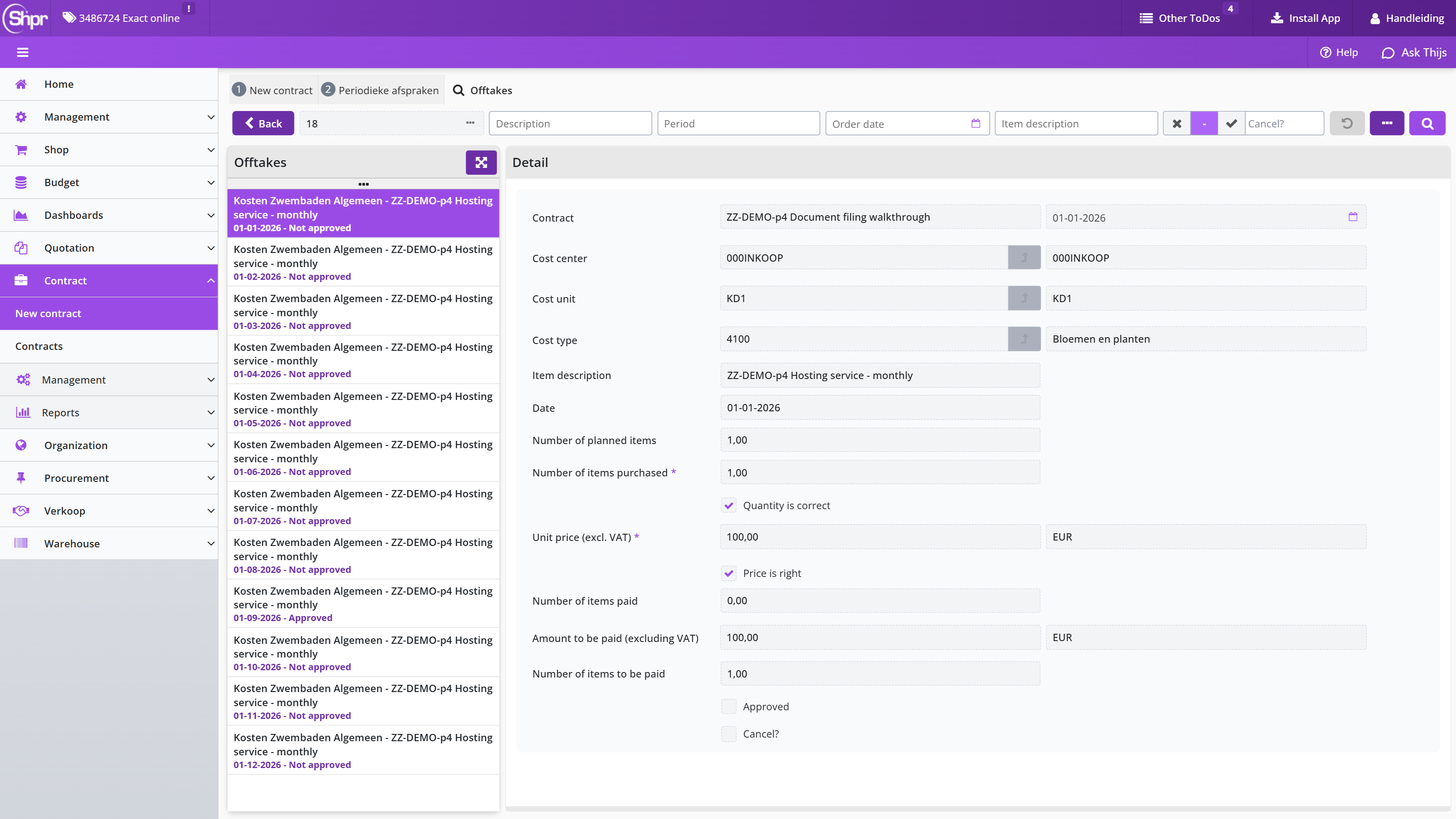Click the Cost type lookup arrow button
This screenshot has width=1456, height=819.
1024,339
